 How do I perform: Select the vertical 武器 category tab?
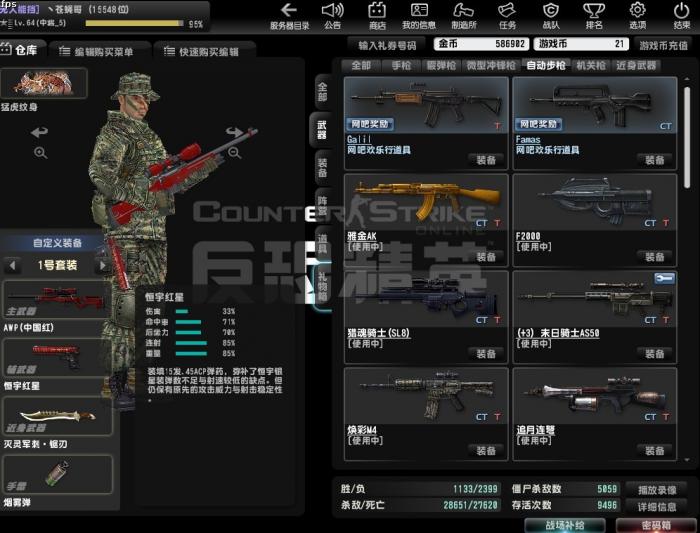321,130
